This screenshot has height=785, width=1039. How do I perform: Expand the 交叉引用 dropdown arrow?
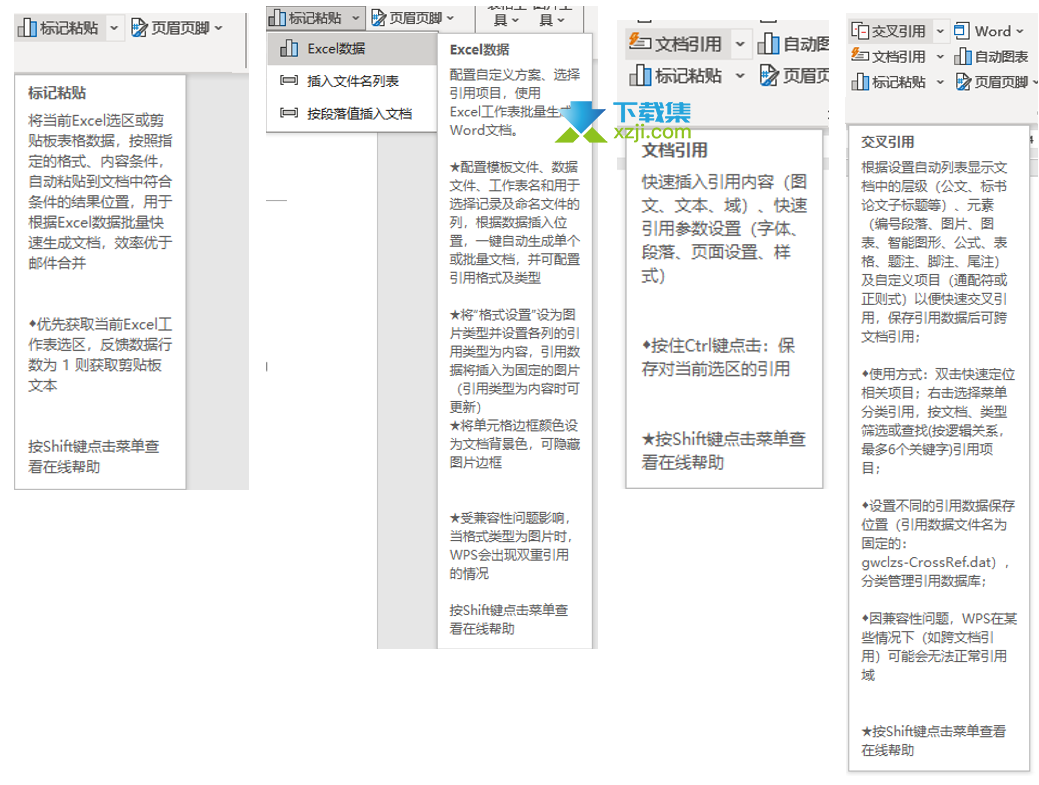coord(940,31)
